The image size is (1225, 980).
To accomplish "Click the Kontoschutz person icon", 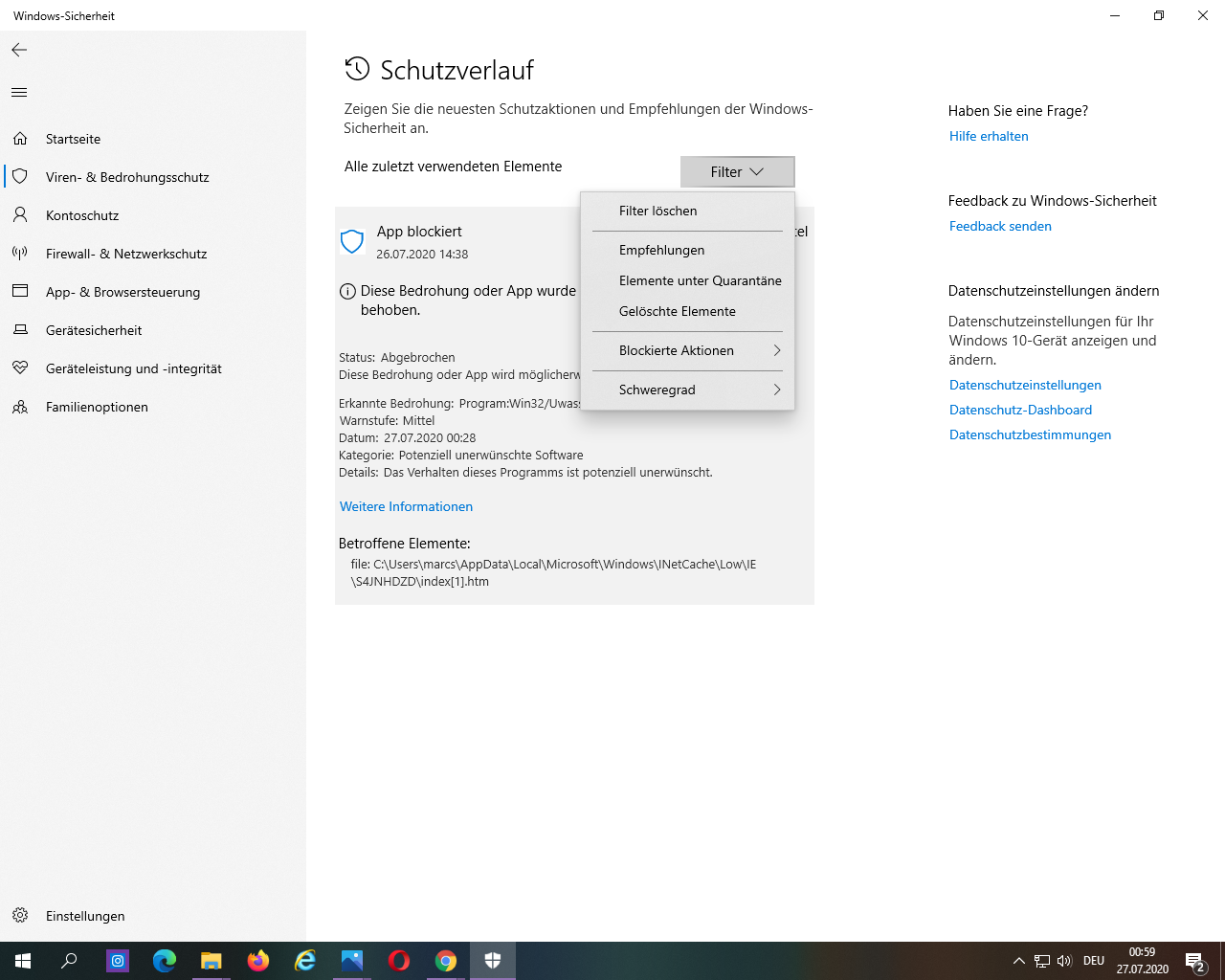I will point(20,215).
